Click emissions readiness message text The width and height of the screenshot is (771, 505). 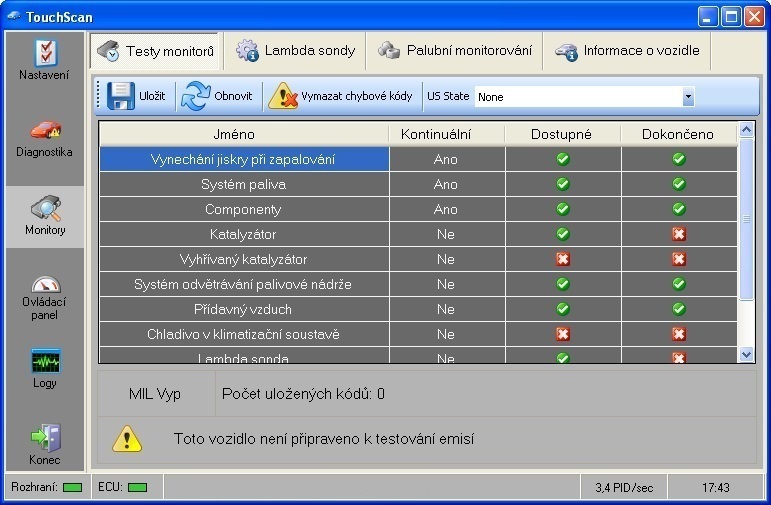click(x=324, y=439)
